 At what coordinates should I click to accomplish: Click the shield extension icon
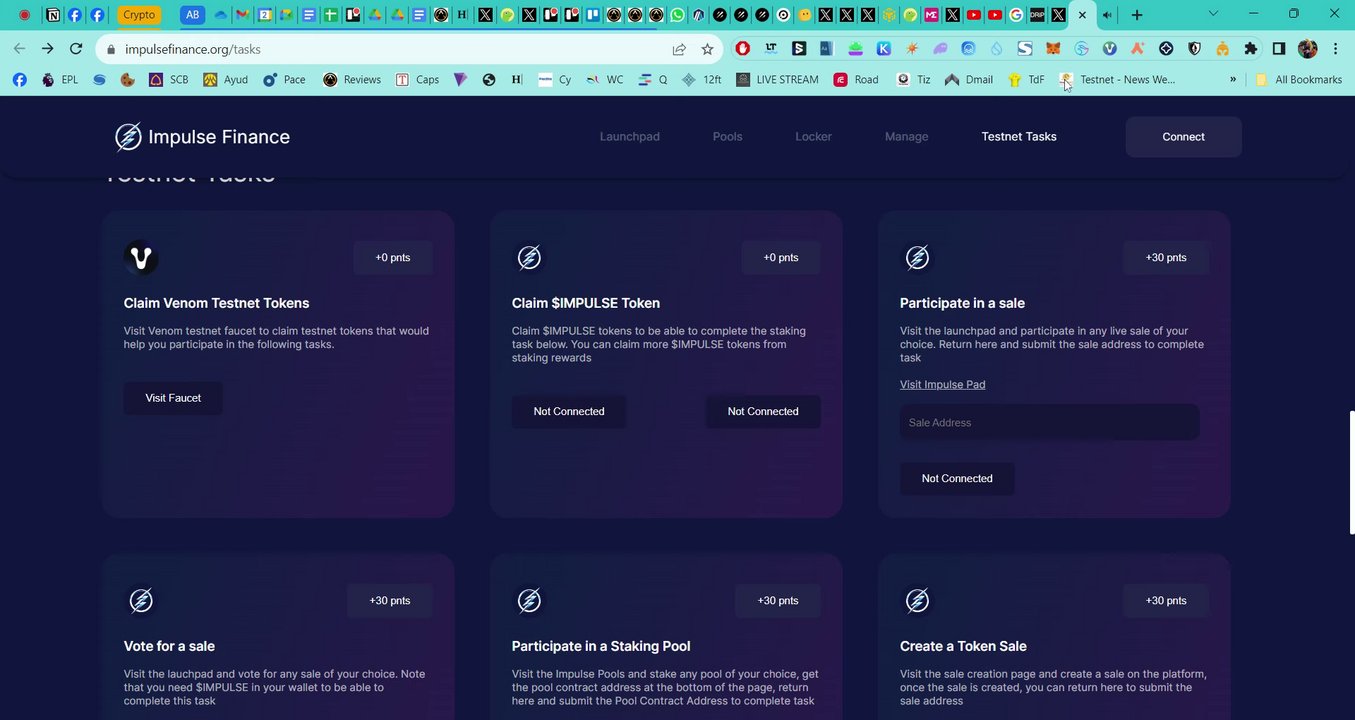pyautogui.click(x=1194, y=49)
